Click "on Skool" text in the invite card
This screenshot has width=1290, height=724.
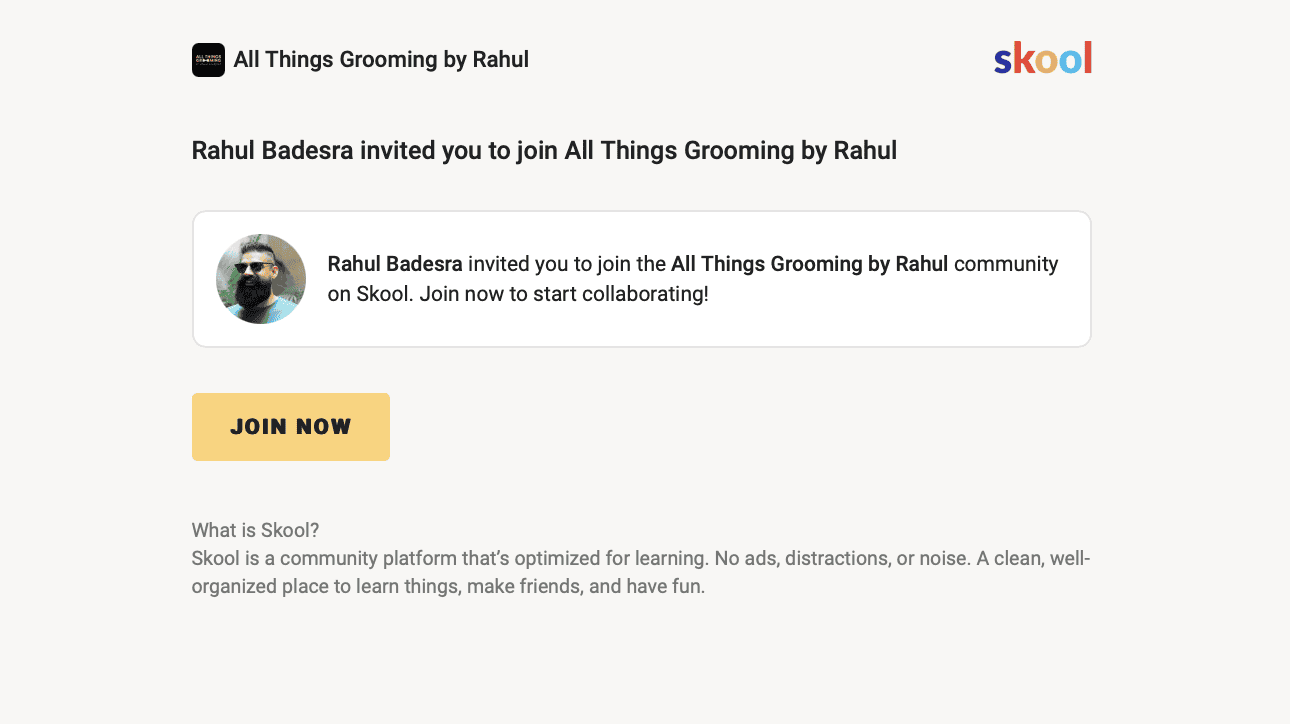click(370, 295)
